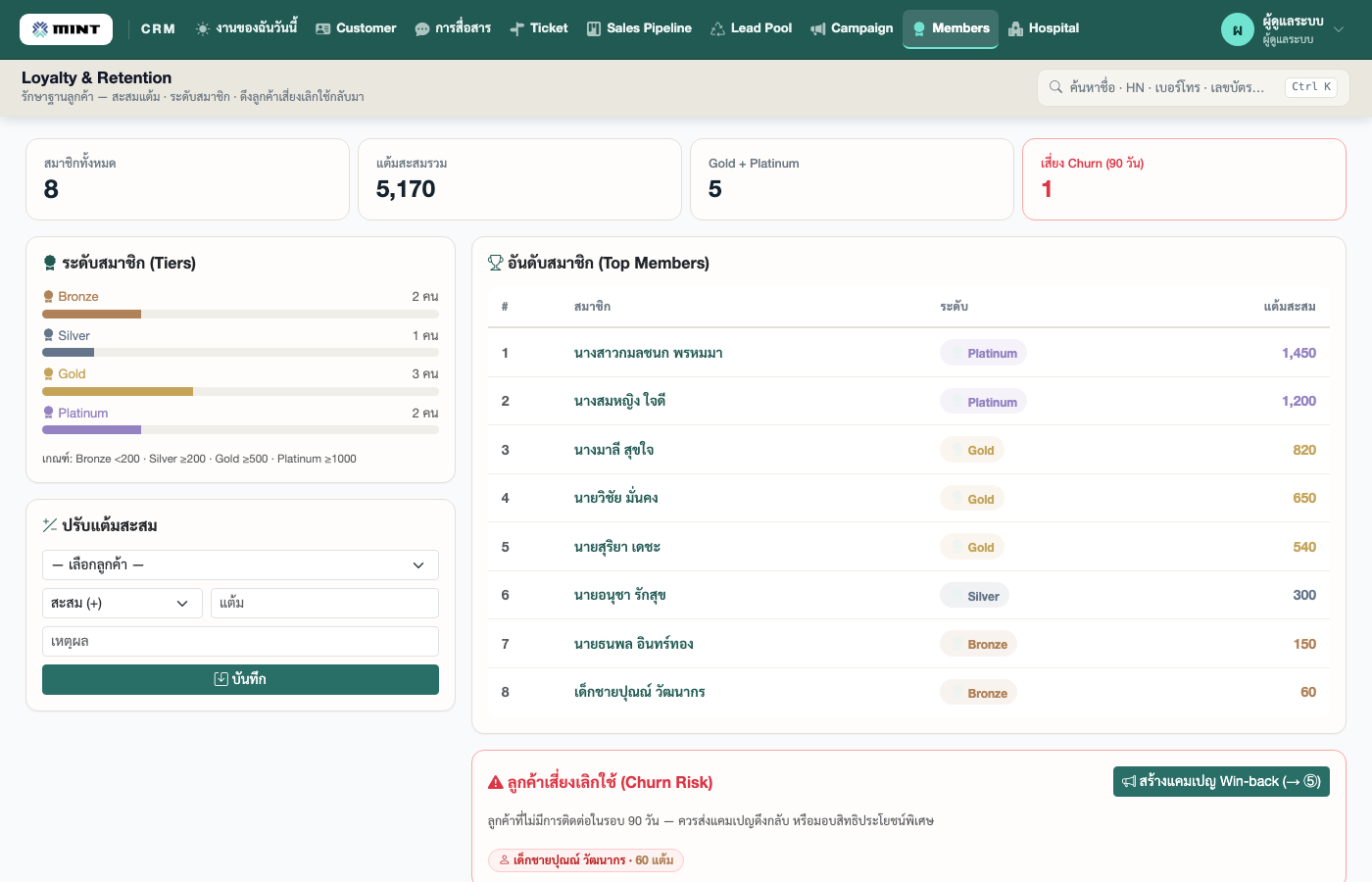This screenshot has width=1372, height=882.
Task: Go to the Sales Pipeline menu
Action: (x=639, y=28)
